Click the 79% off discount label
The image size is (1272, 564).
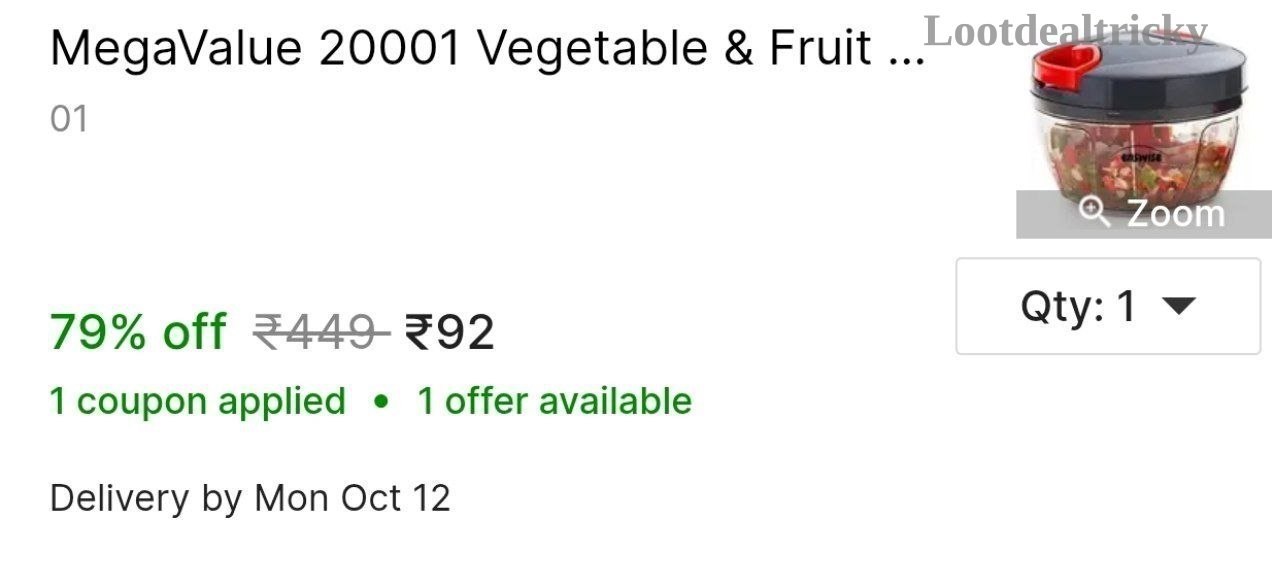(138, 331)
